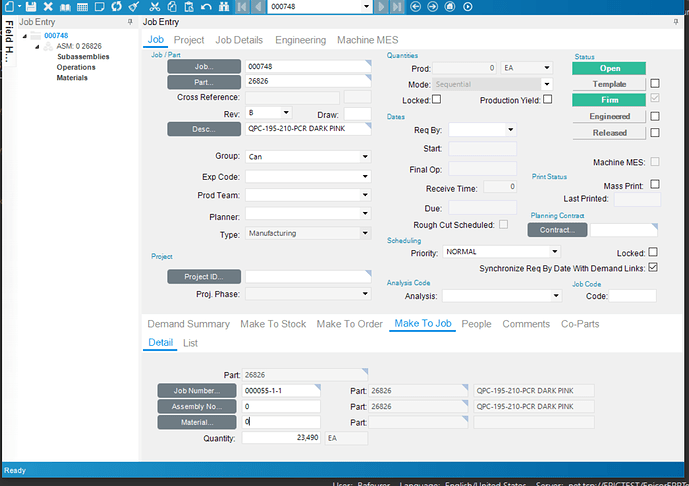Click the Copy pages icon

(172, 7)
